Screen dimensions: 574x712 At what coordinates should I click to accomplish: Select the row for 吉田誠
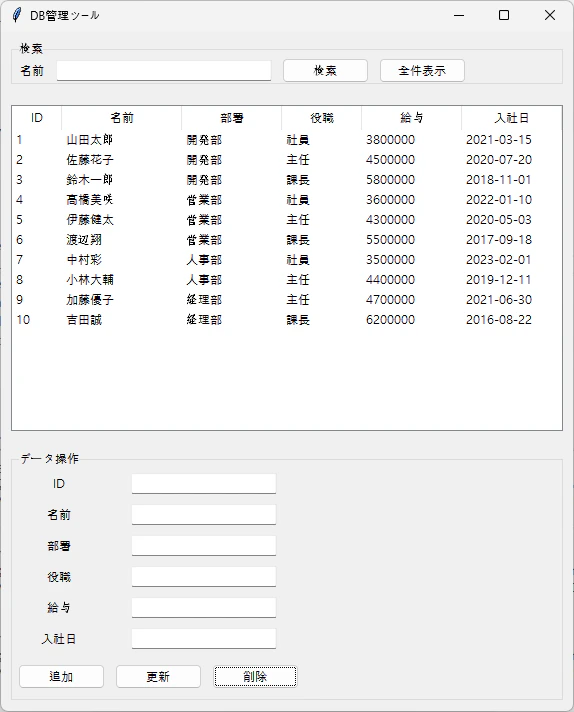click(x=287, y=320)
